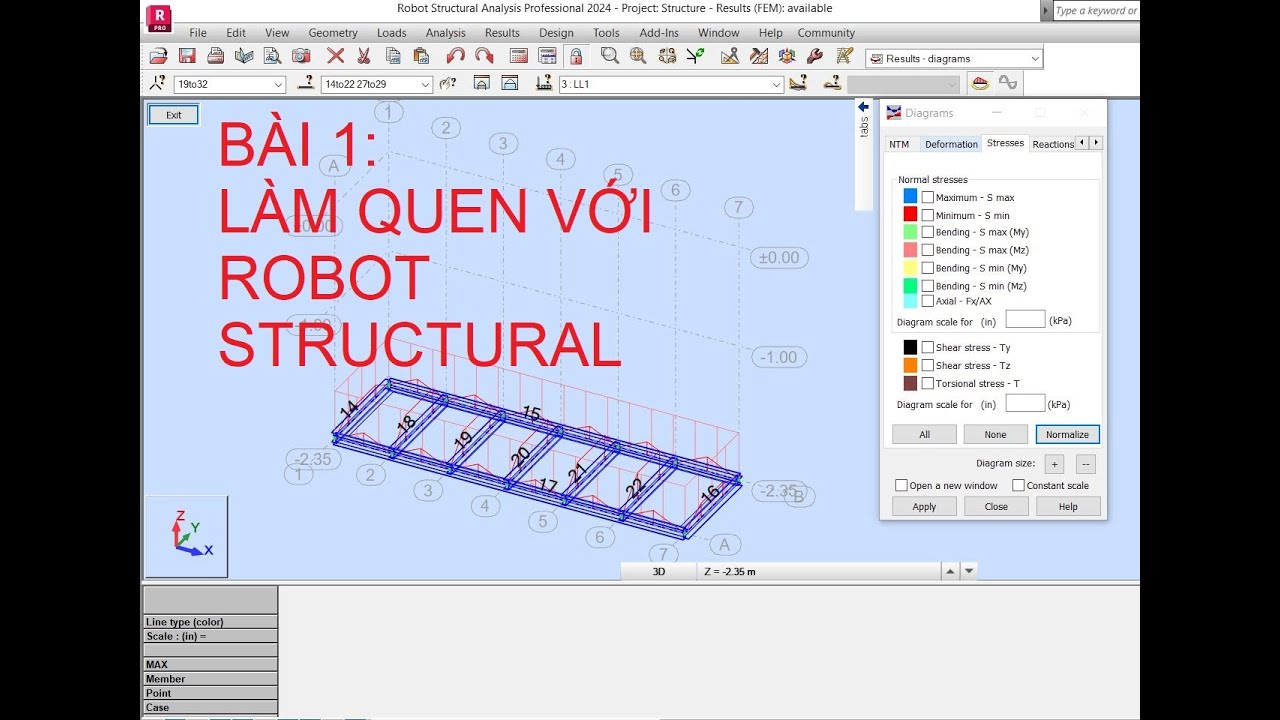The width and height of the screenshot is (1280, 720).
Task: Click brown swatch for Torsional stress - T
Action: [x=910, y=383]
